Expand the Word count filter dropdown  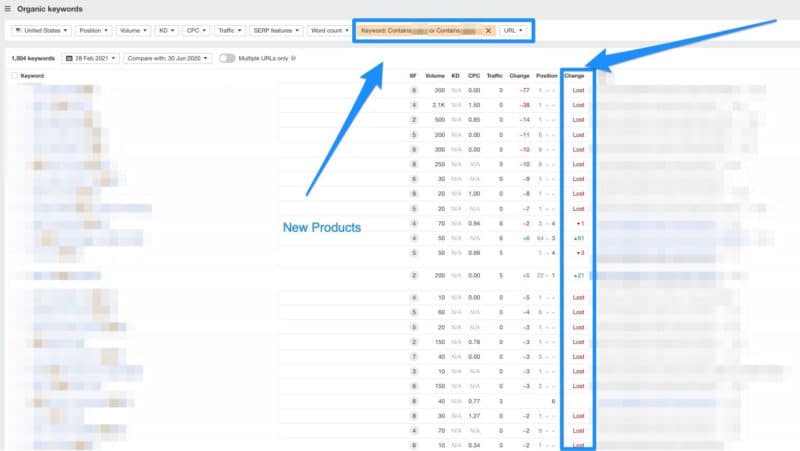[x=330, y=31]
